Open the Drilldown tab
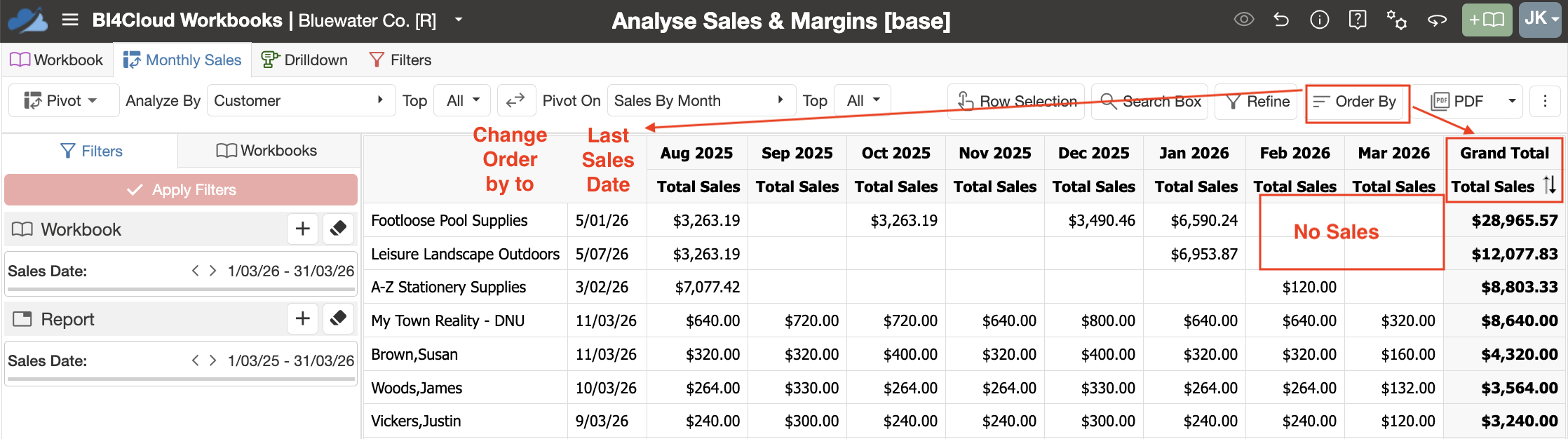 [x=304, y=60]
